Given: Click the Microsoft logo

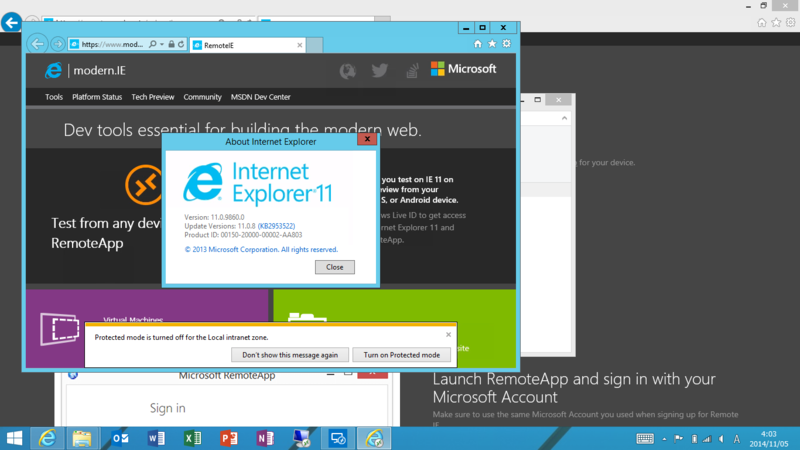Looking at the screenshot, I should (463, 69).
